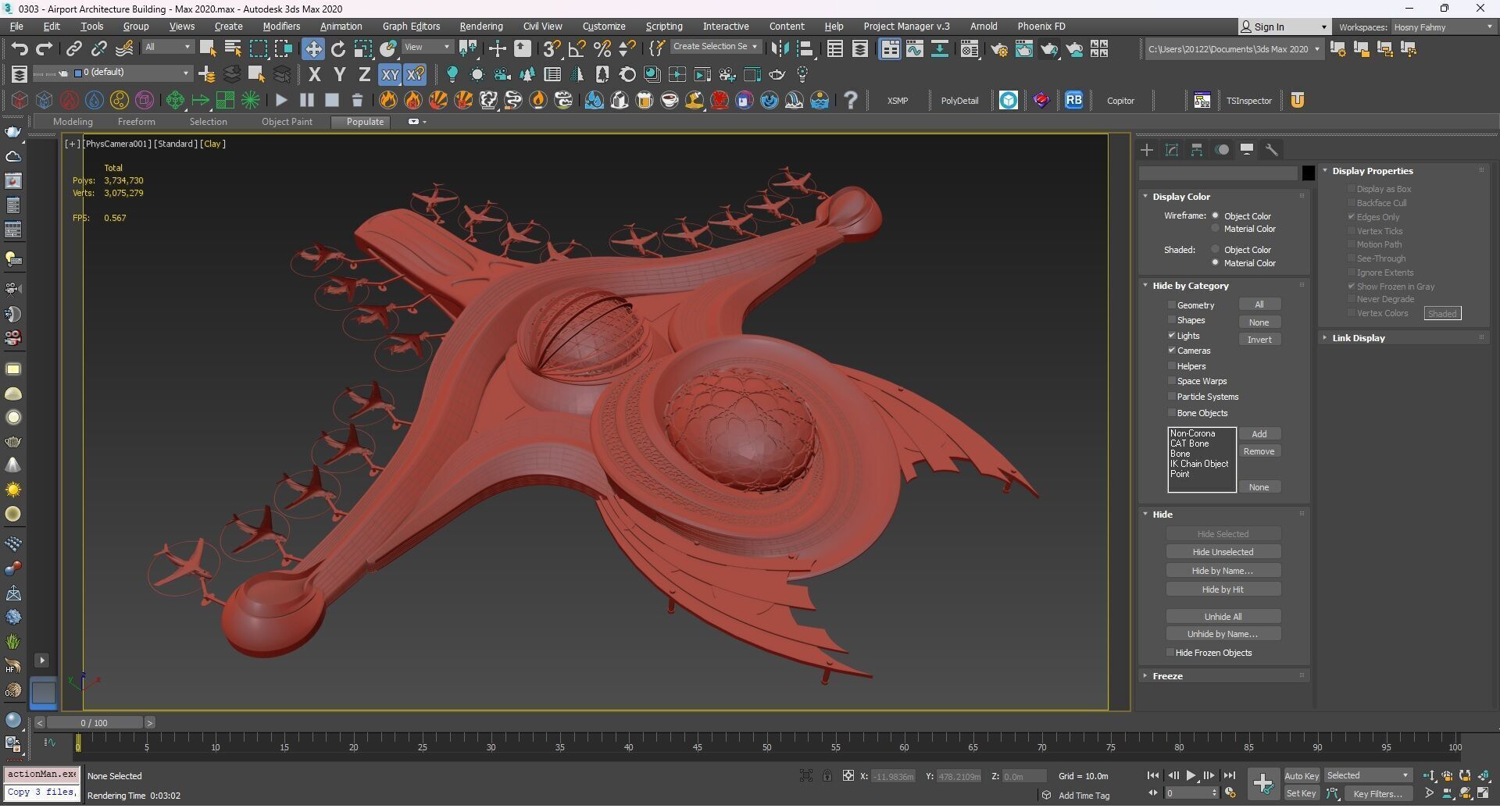Toggle the Angle Snap icon
The height and width of the screenshot is (812, 1500).
point(577,49)
